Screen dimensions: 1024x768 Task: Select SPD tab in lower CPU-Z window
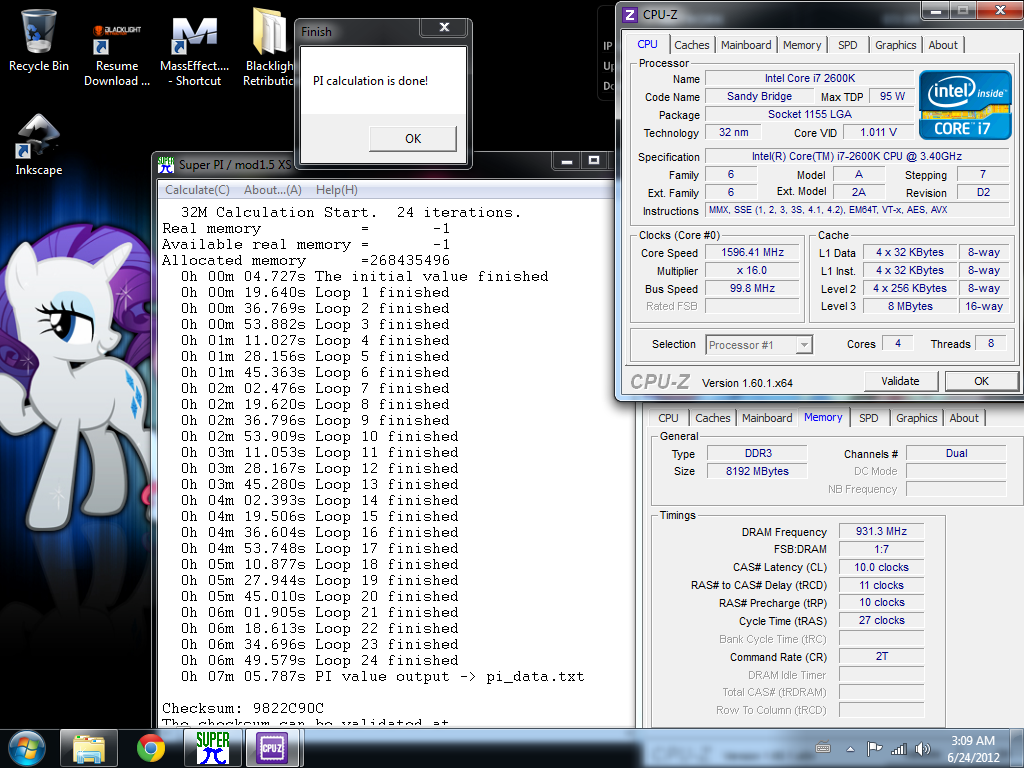pyautogui.click(x=869, y=418)
